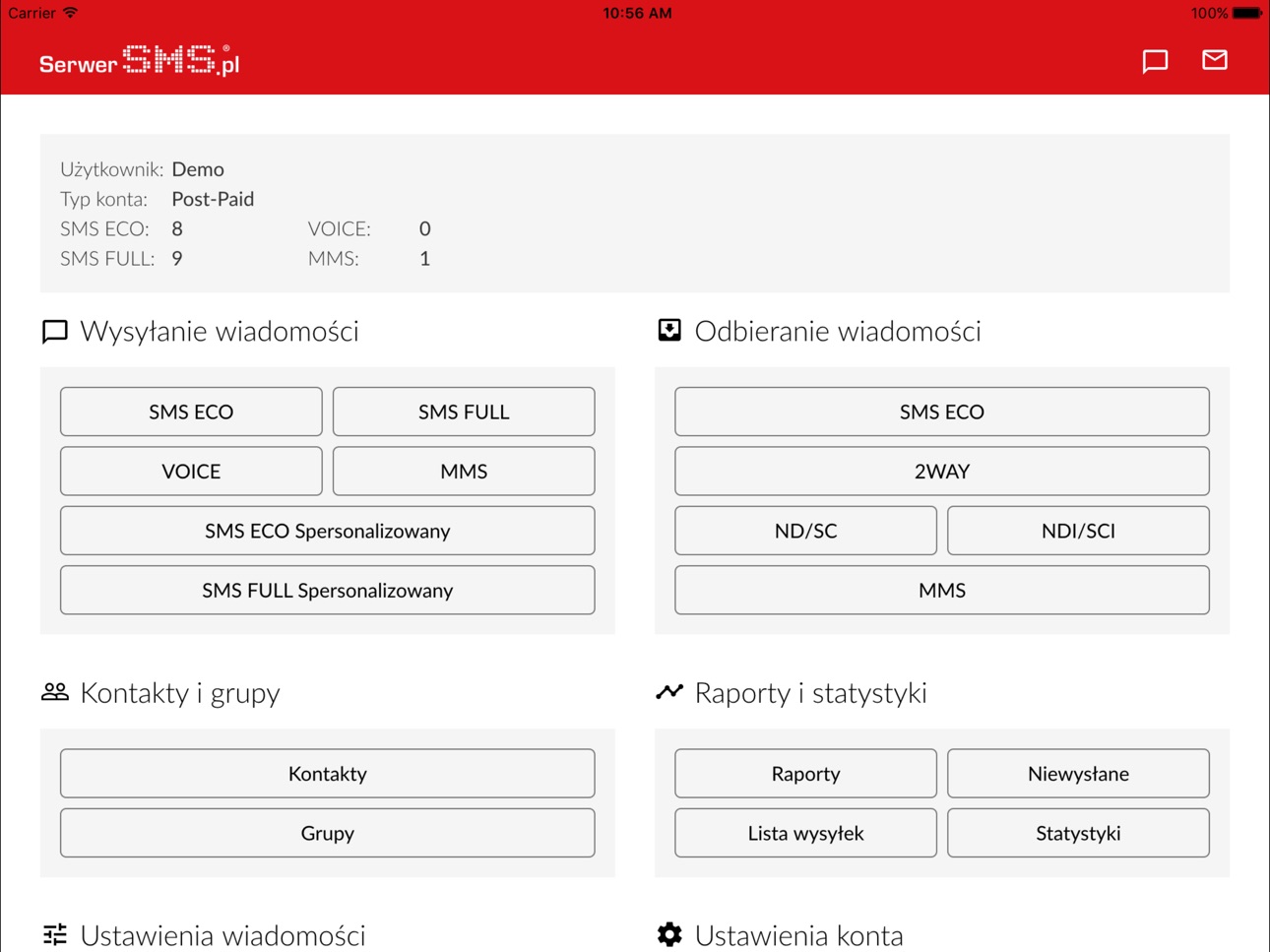
Task: Click the SMS FULL balance value 9
Action: point(177,258)
